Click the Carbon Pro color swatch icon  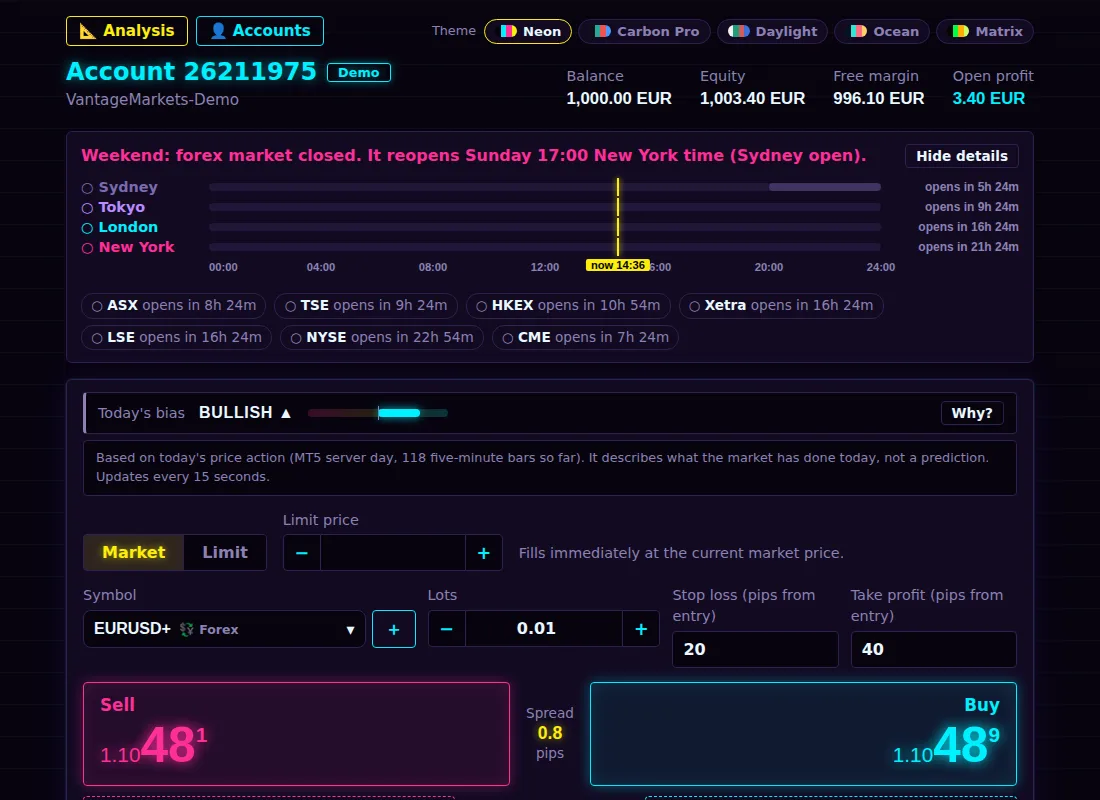coord(602,32)
